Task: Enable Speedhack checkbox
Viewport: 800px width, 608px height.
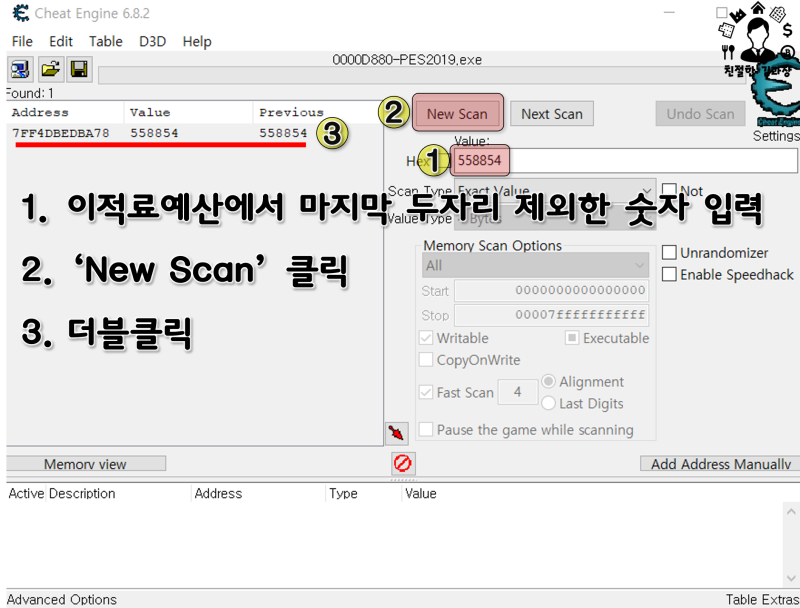Action: [669, 274]
